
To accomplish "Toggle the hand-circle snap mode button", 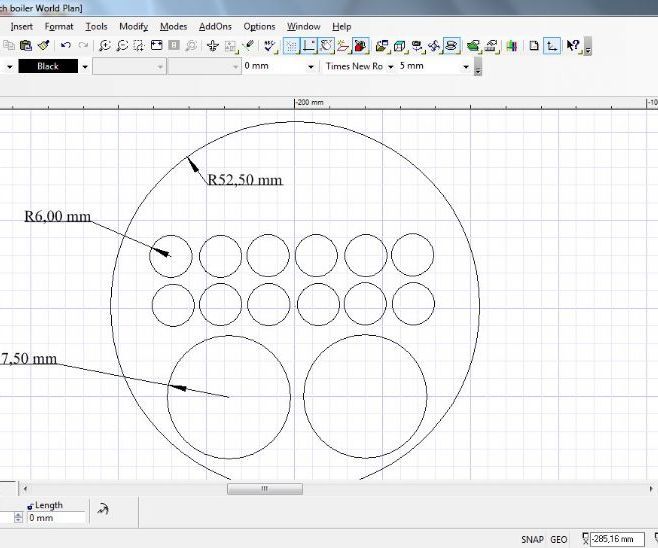I will point(326,46).
